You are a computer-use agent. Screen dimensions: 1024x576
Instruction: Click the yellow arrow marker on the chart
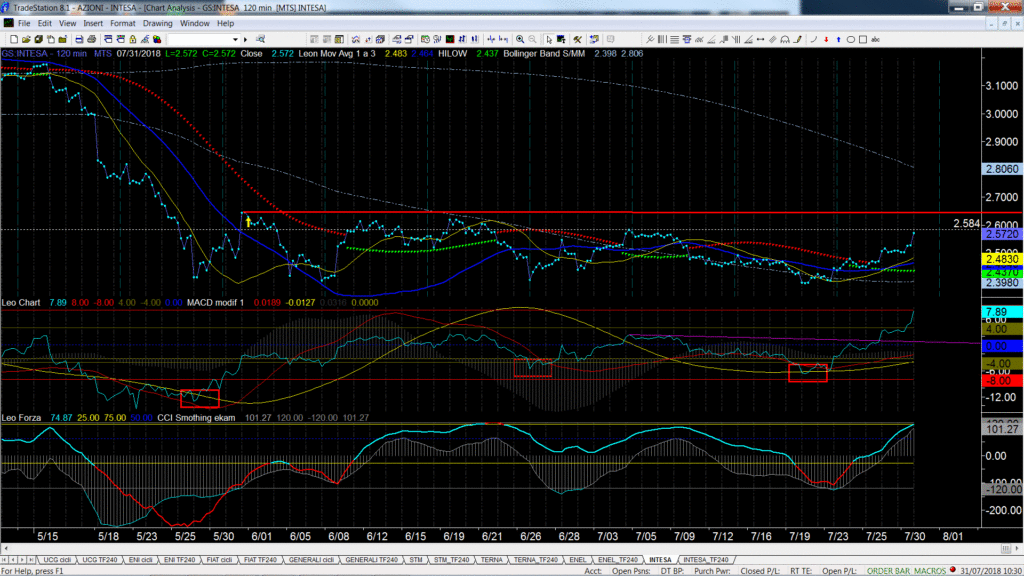pos(248,222)
